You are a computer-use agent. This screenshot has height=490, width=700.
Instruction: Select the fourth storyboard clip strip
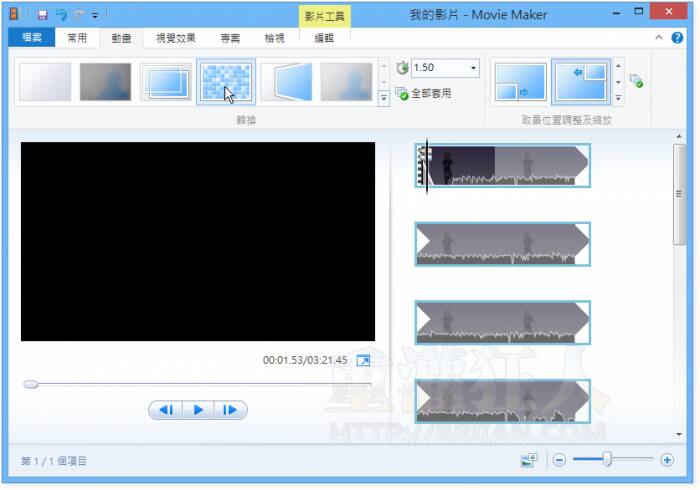(x=503, y=401)
